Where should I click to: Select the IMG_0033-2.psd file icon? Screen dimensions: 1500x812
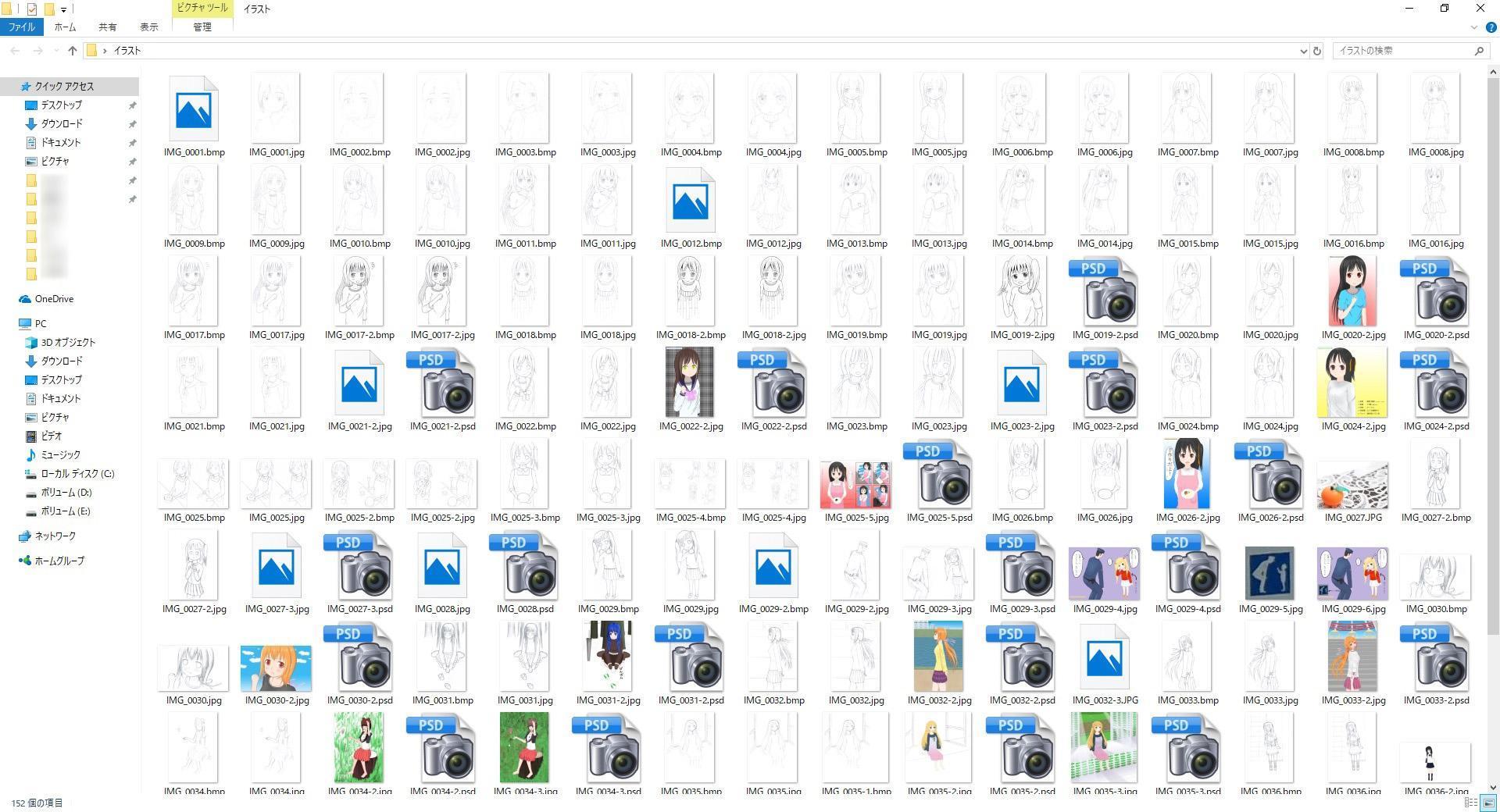coord(1436,657)
